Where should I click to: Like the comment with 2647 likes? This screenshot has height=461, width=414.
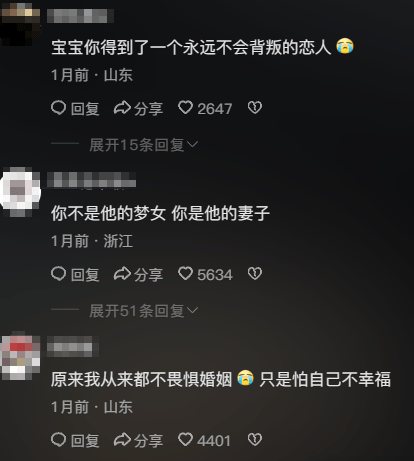click(x=185, y=108)
